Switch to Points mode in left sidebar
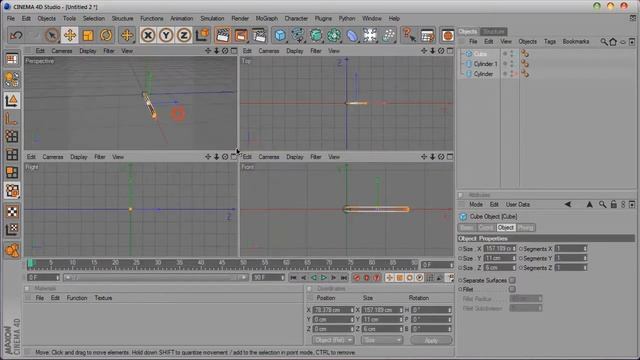Screen dimensions: 640x360 click(x=12, y=136)
